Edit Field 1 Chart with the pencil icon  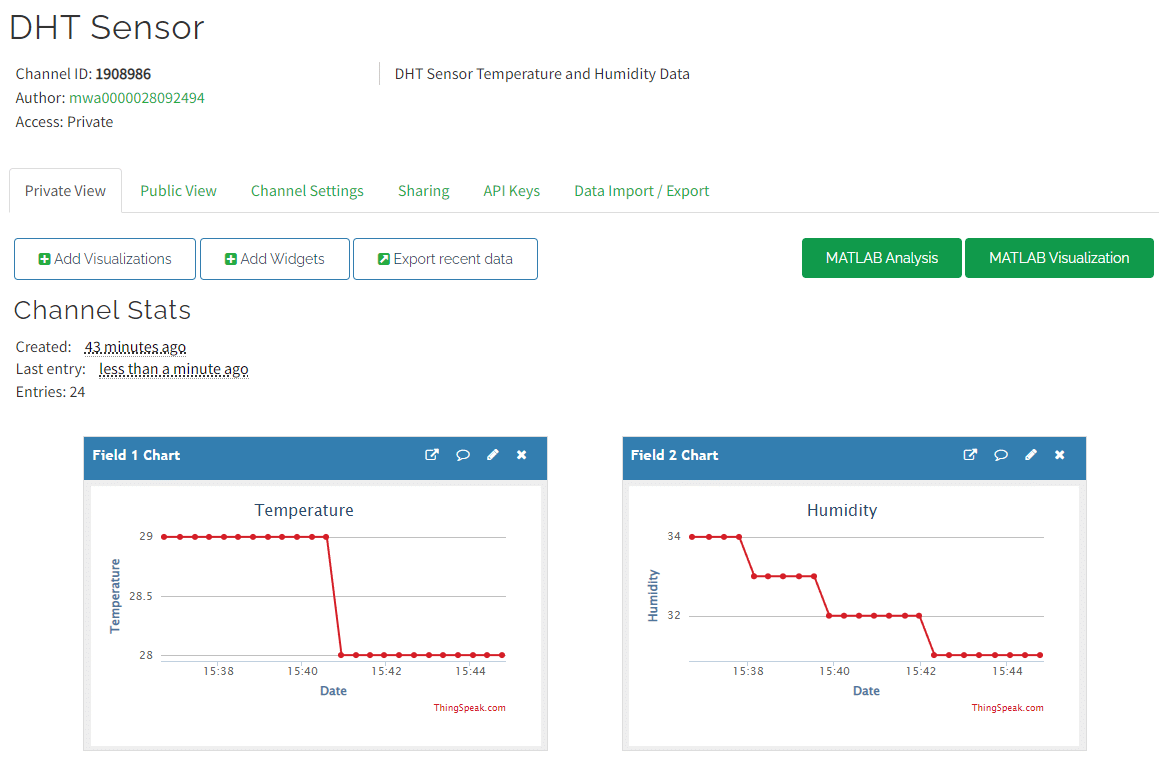[x=492, y=454]
